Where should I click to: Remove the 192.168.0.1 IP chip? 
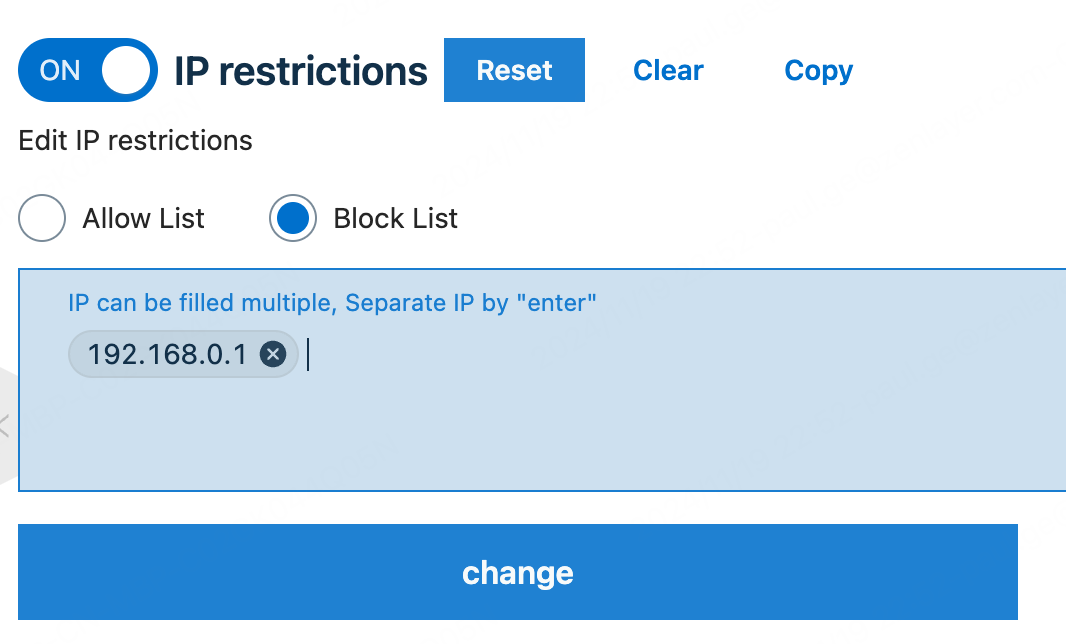(272, 354)
